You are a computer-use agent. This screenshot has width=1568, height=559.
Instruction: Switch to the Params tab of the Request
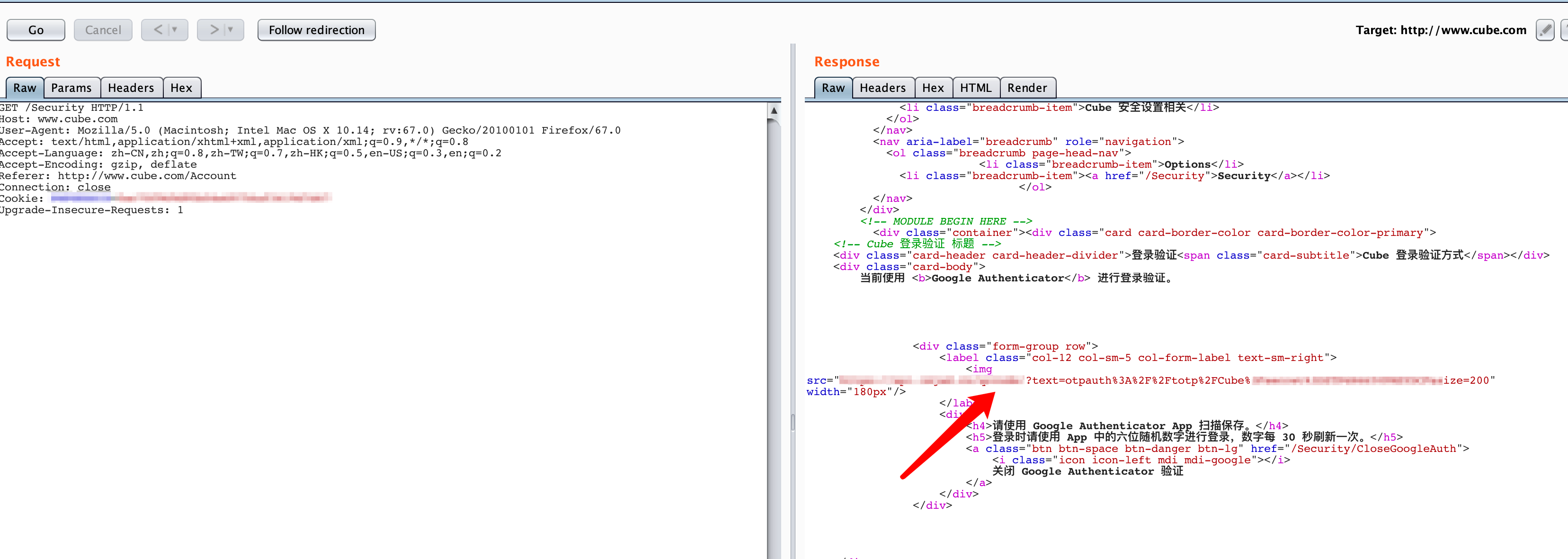pos(72,87)
